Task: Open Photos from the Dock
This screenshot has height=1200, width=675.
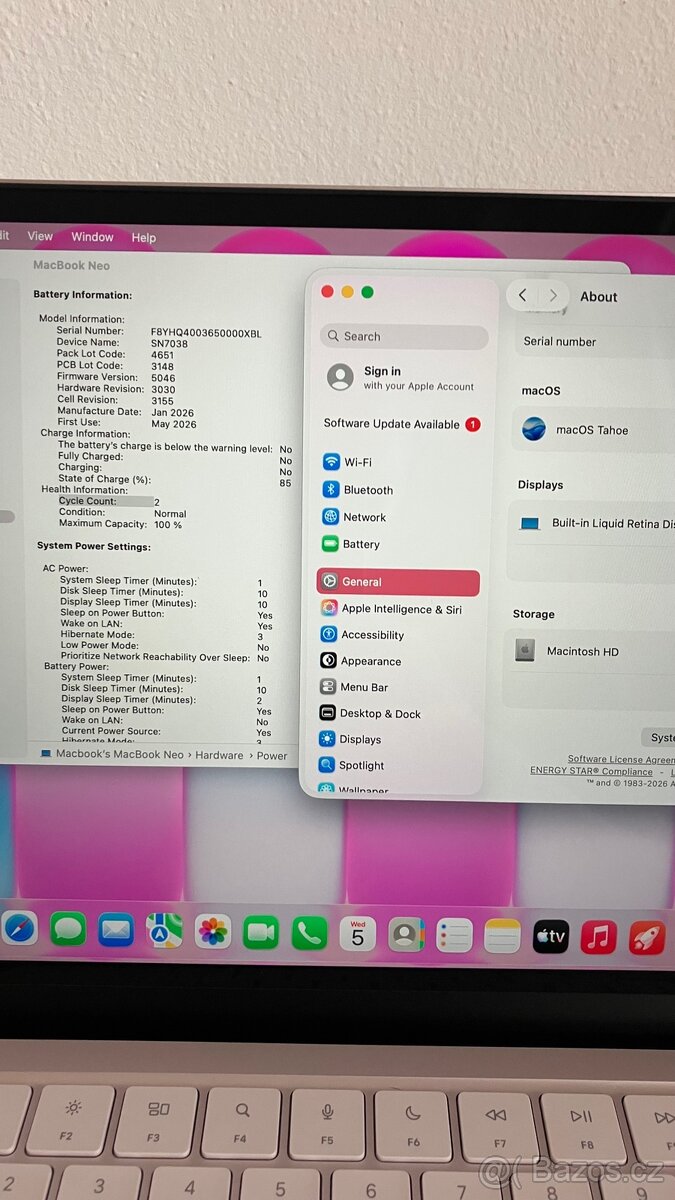Action: tap(213, 932)
